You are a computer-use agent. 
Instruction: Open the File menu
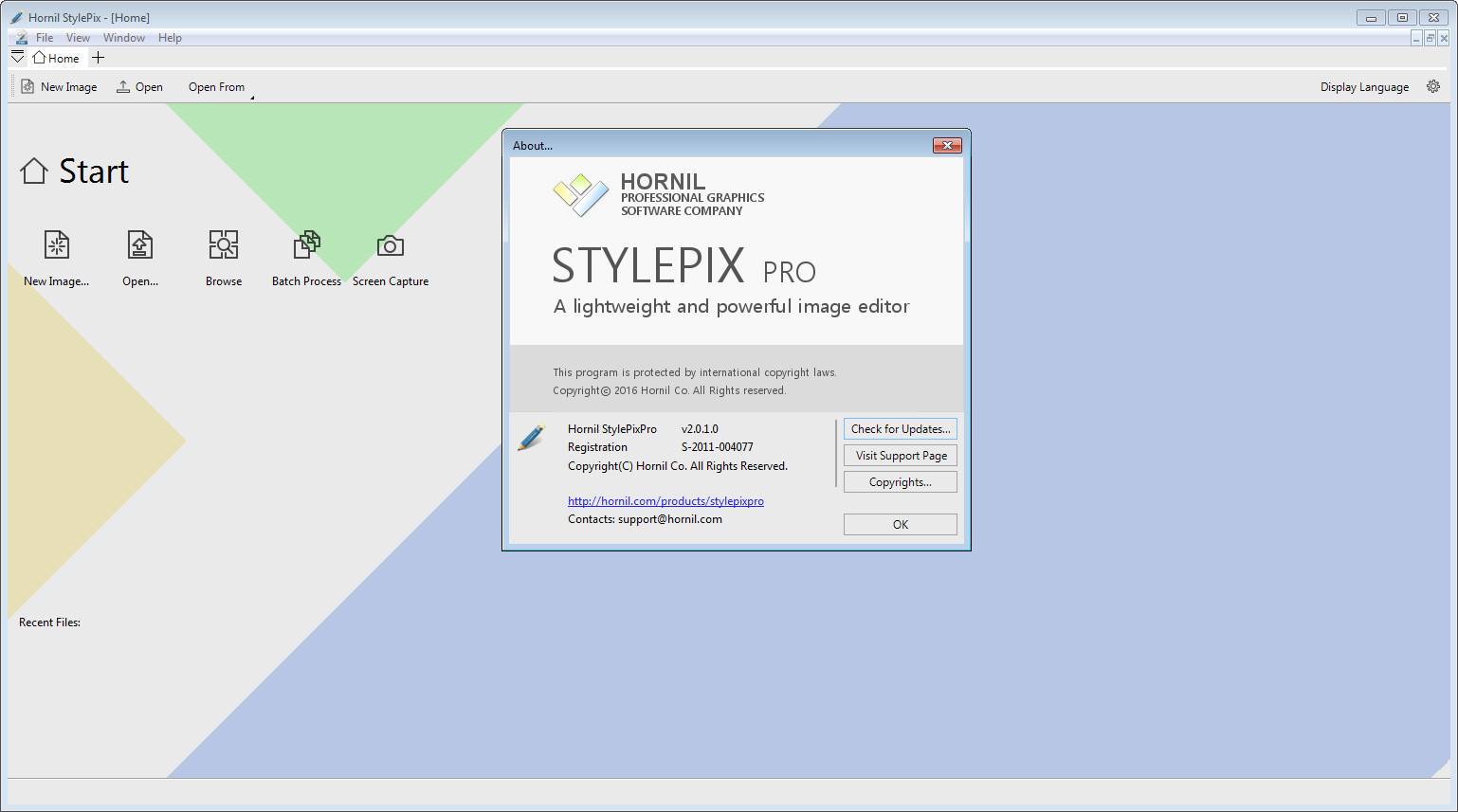point(45,38)
